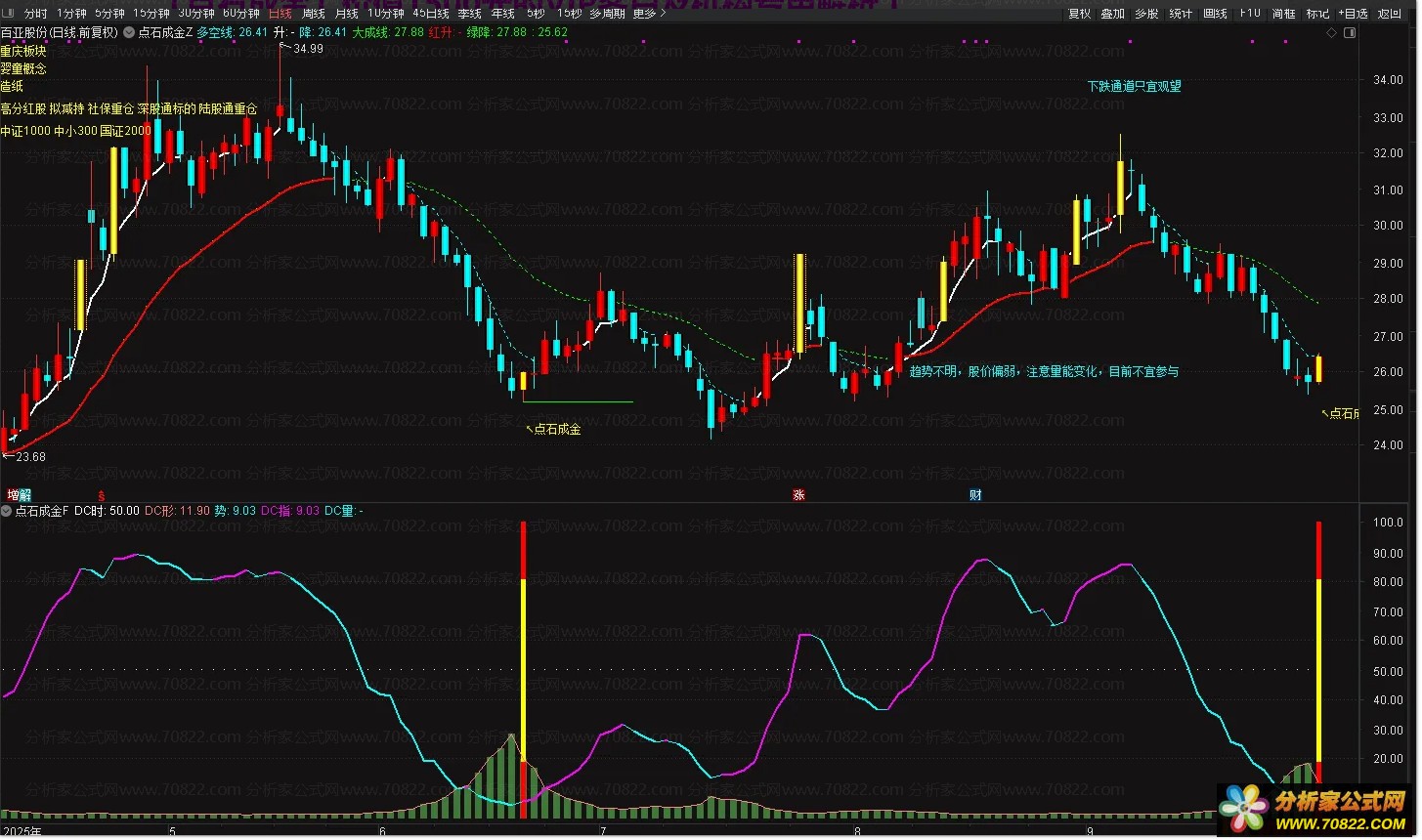
Task: Switch to the 月线 monthly tab
Action: (347, 14)
